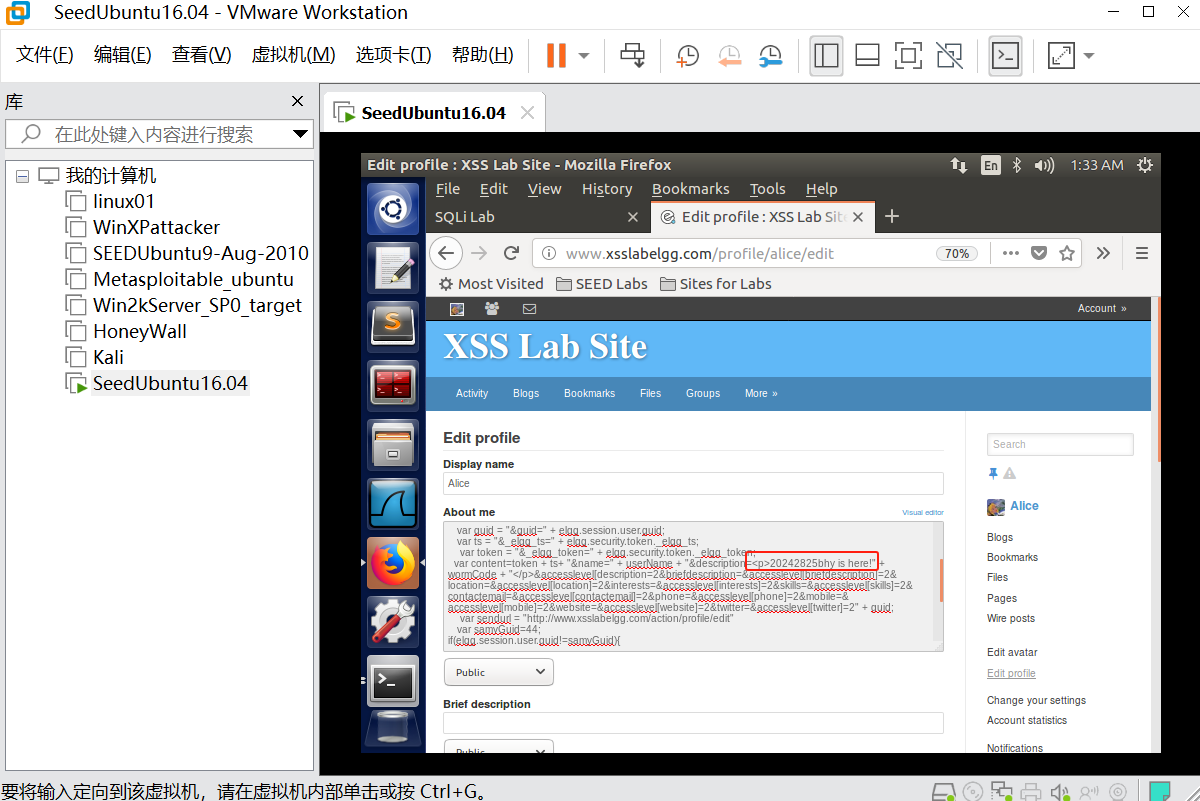Open System Settings gear-wrench dock icon
This screenshot has height=801, width=1200.
click(393, 621)
